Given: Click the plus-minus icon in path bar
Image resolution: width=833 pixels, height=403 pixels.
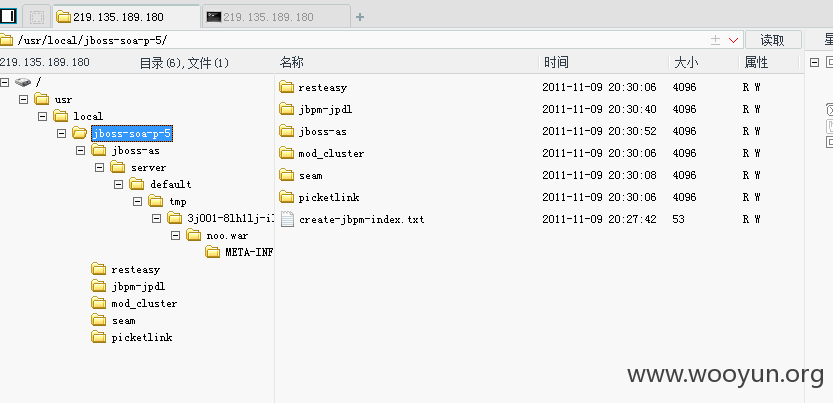Looking at the screenshot, I should pyautogui.click(x=716, y=40).
